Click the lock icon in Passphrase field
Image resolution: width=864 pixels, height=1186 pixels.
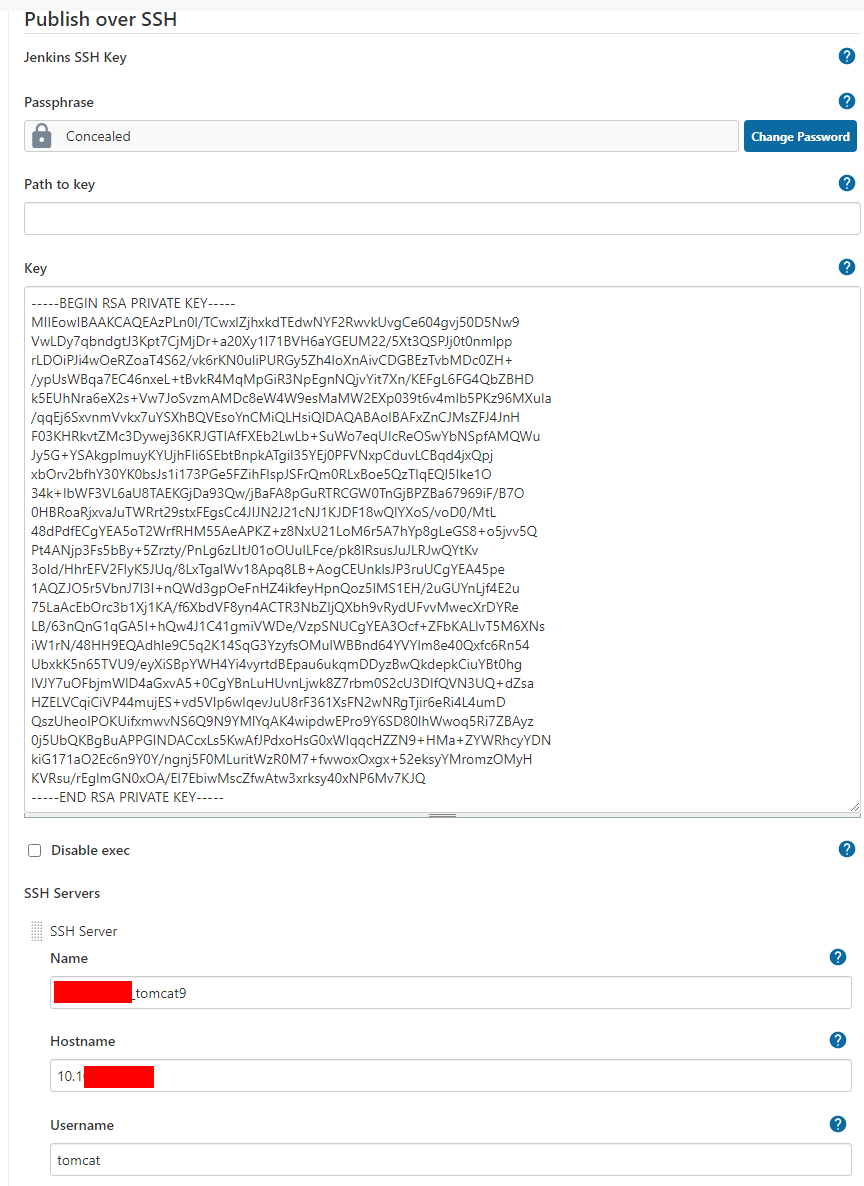click(x=42, y=136)
